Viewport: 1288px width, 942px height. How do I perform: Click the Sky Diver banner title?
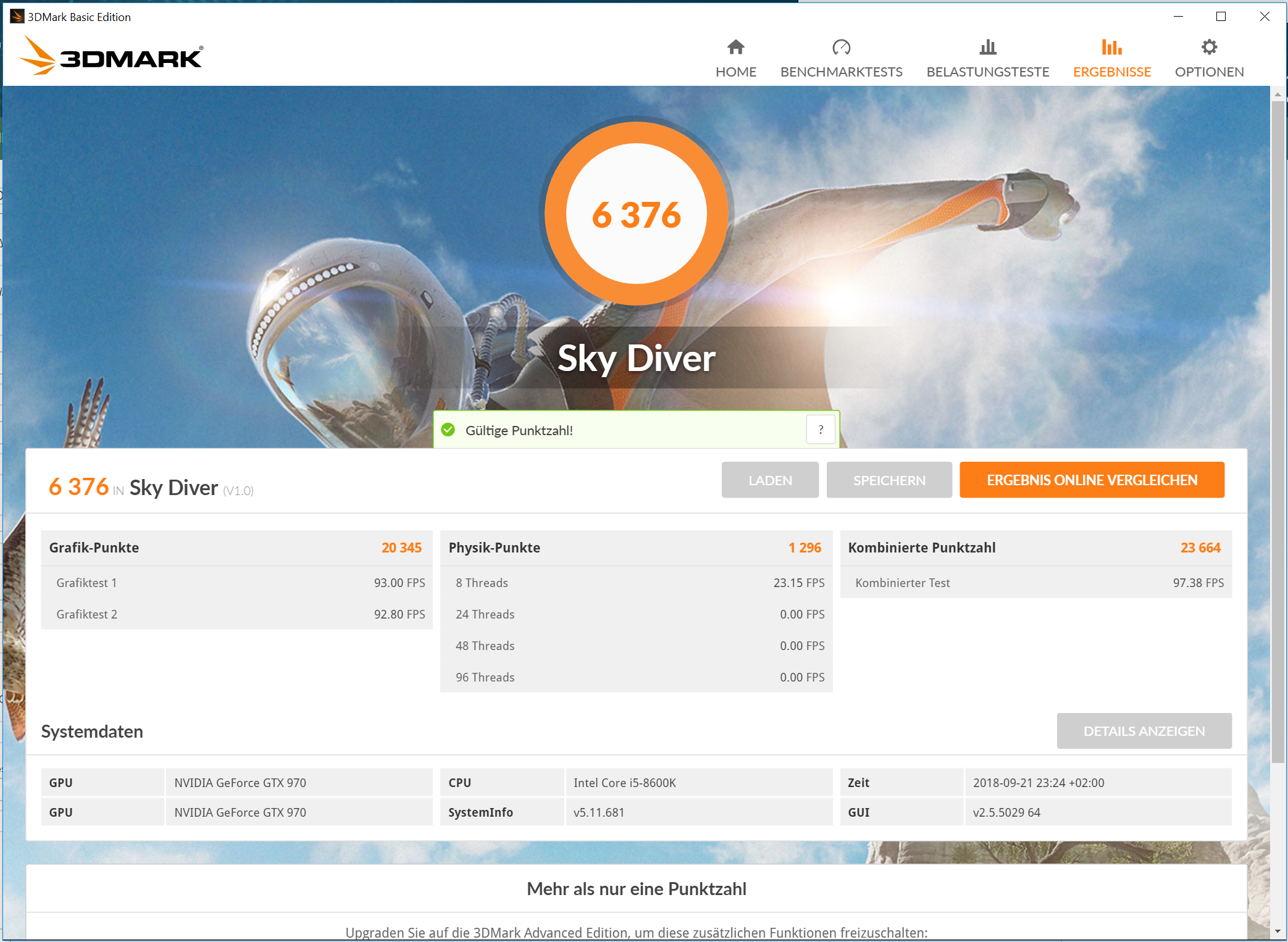tap(636, 358)
